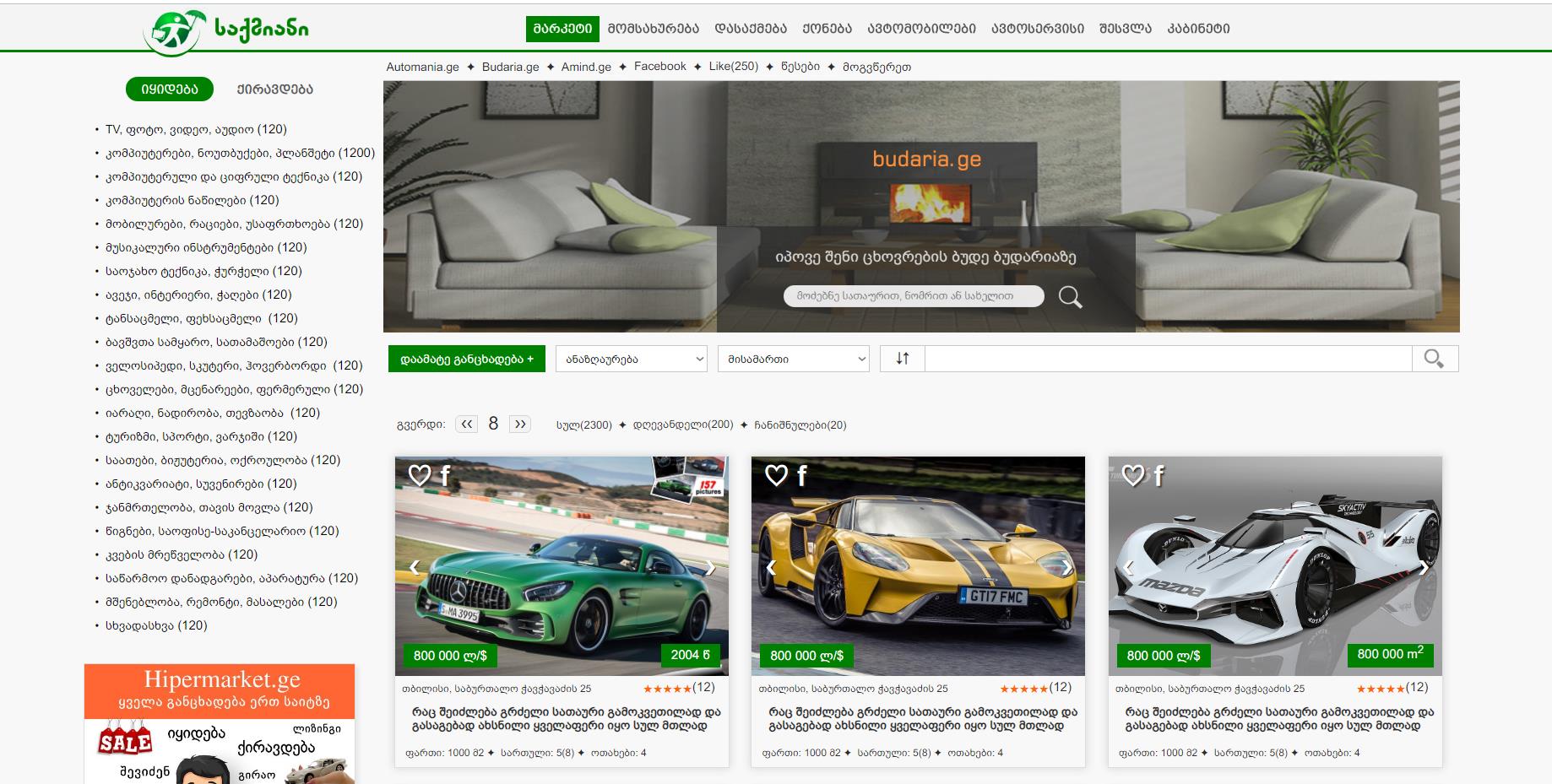The width and height of the screenshot is (1552, 784).
Task: Open category სხვადასხვა (120)
Action: (156, 625)
